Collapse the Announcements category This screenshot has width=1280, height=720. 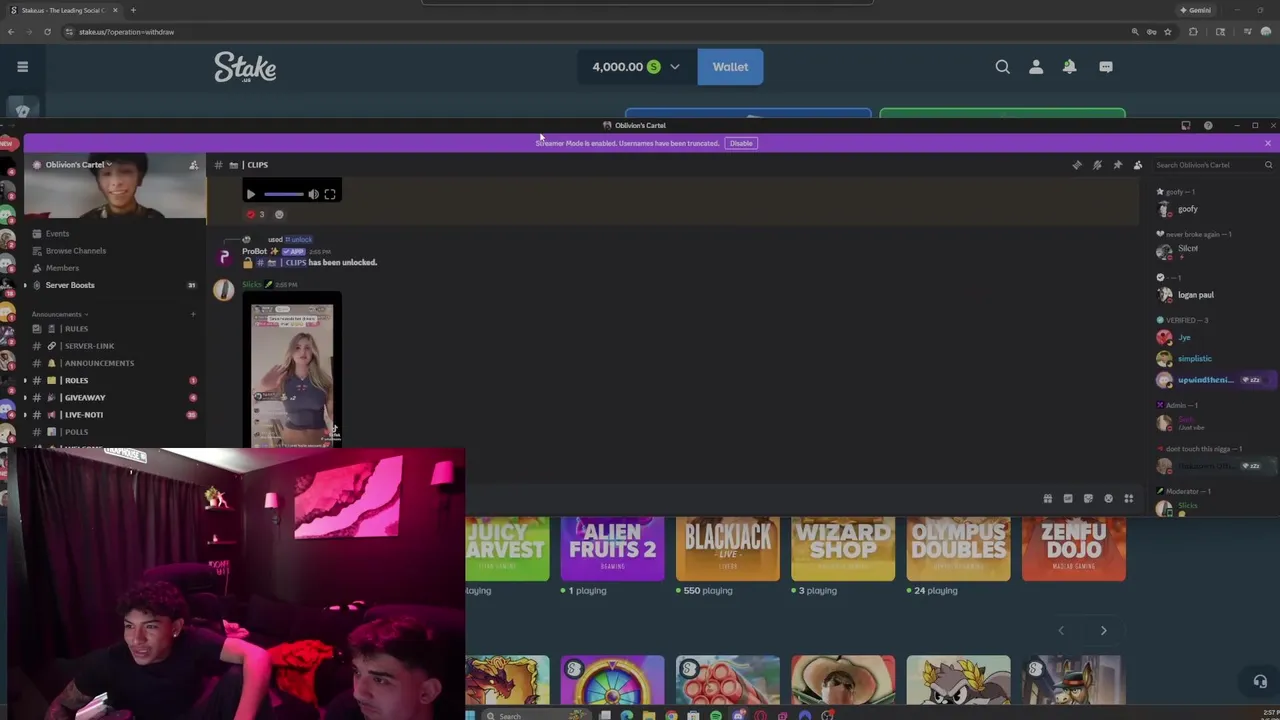click(58, 314)
